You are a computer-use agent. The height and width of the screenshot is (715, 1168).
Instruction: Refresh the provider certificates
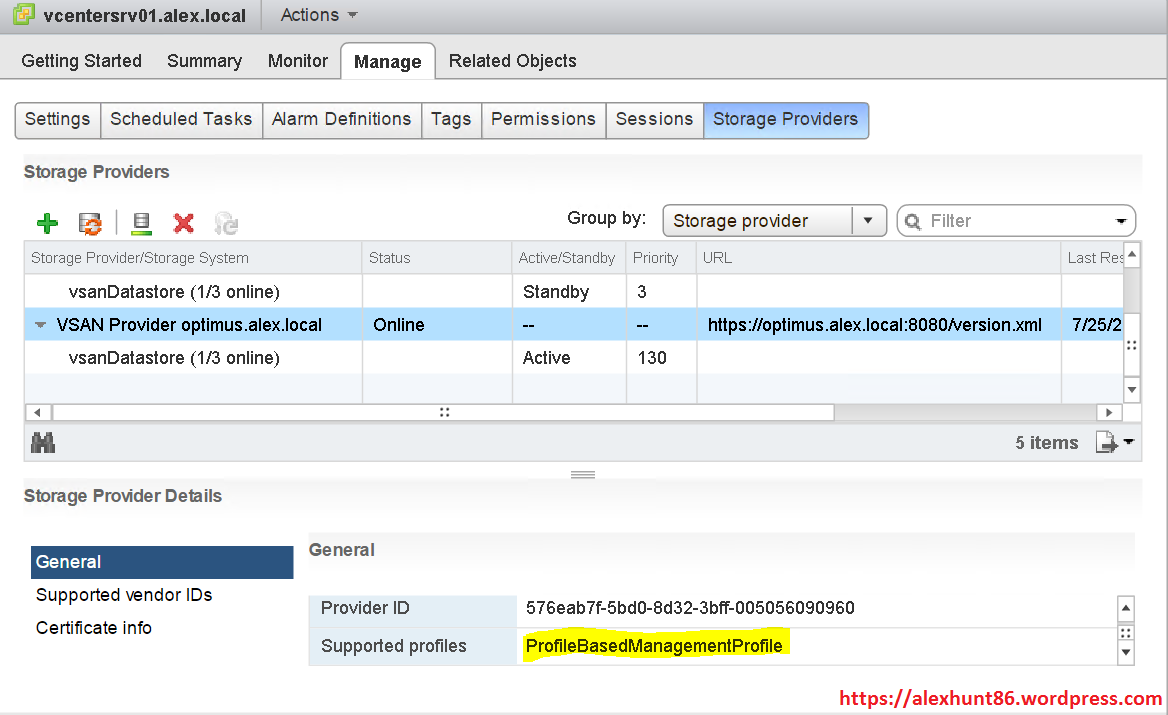coord(226,224)
